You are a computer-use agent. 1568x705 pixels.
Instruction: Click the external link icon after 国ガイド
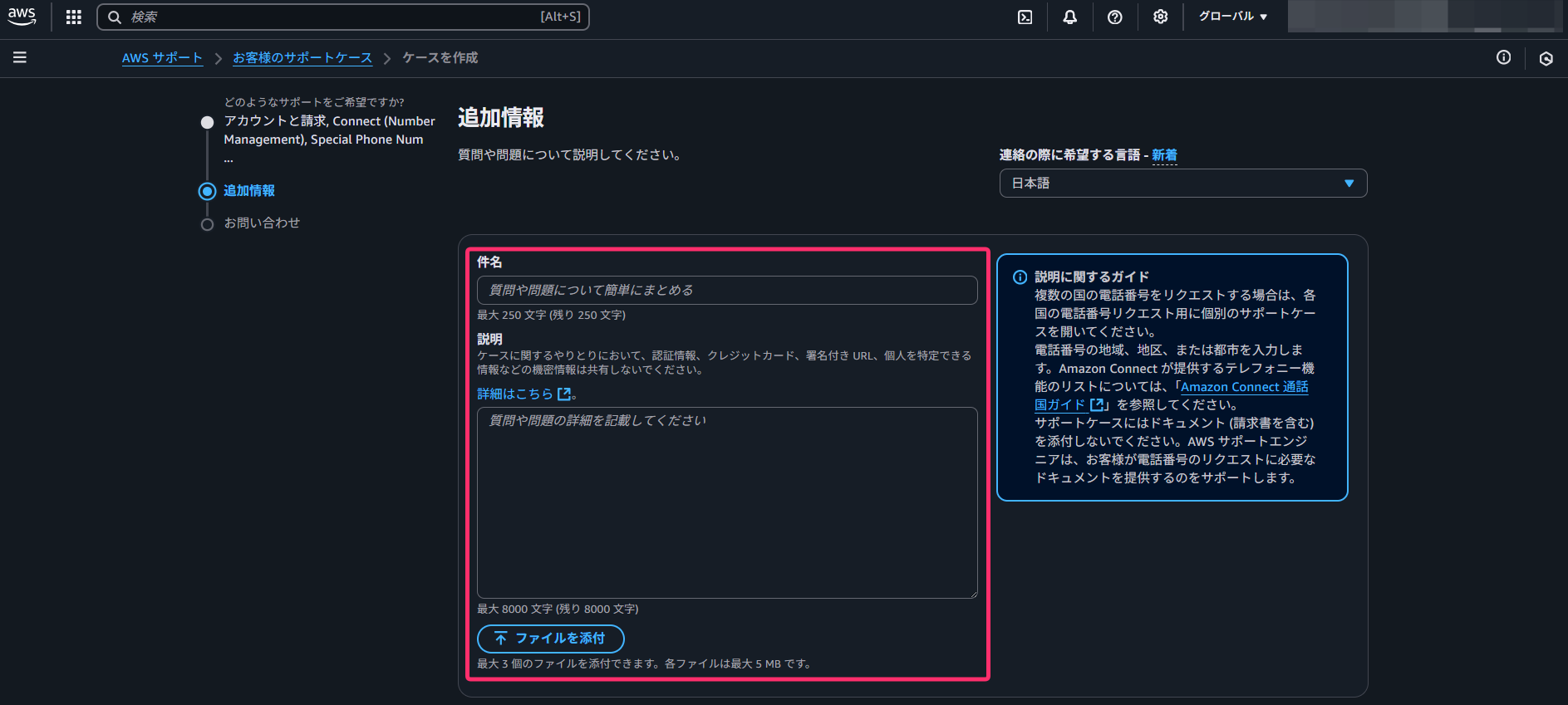click(1097, 404)
